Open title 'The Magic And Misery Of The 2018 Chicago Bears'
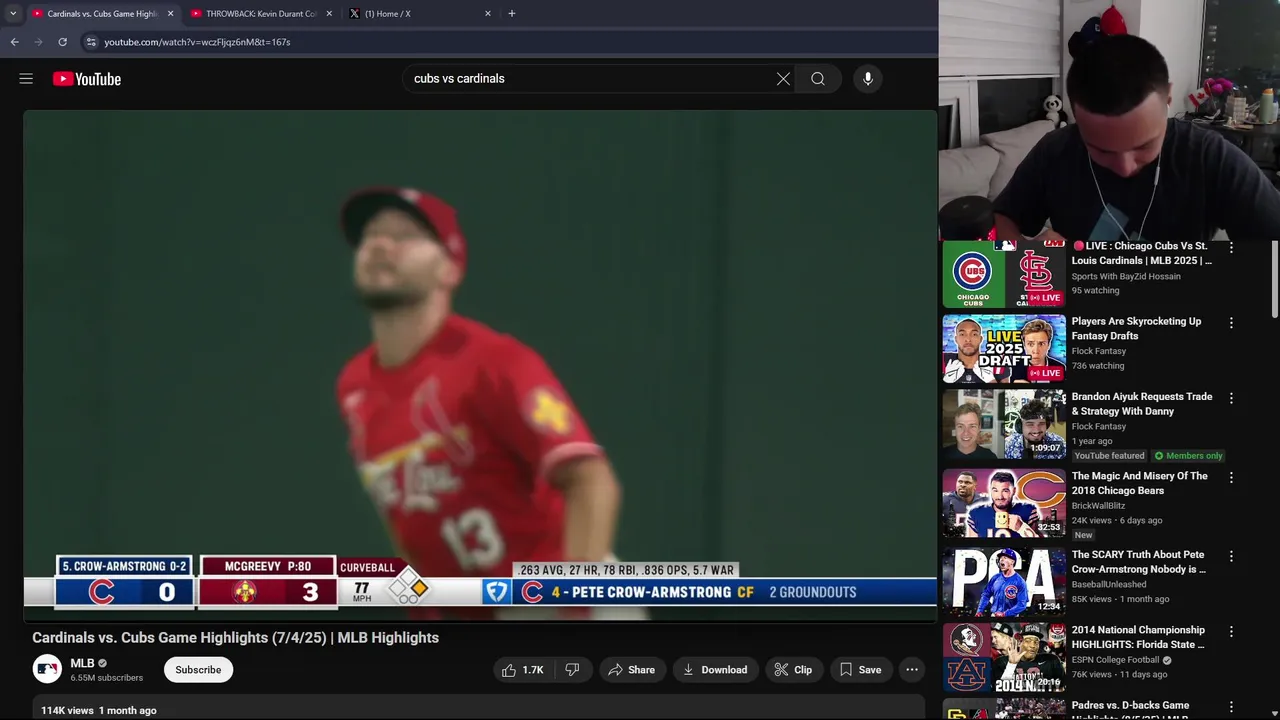This screenshot has height=720, width=1280. click(1140, 483)
